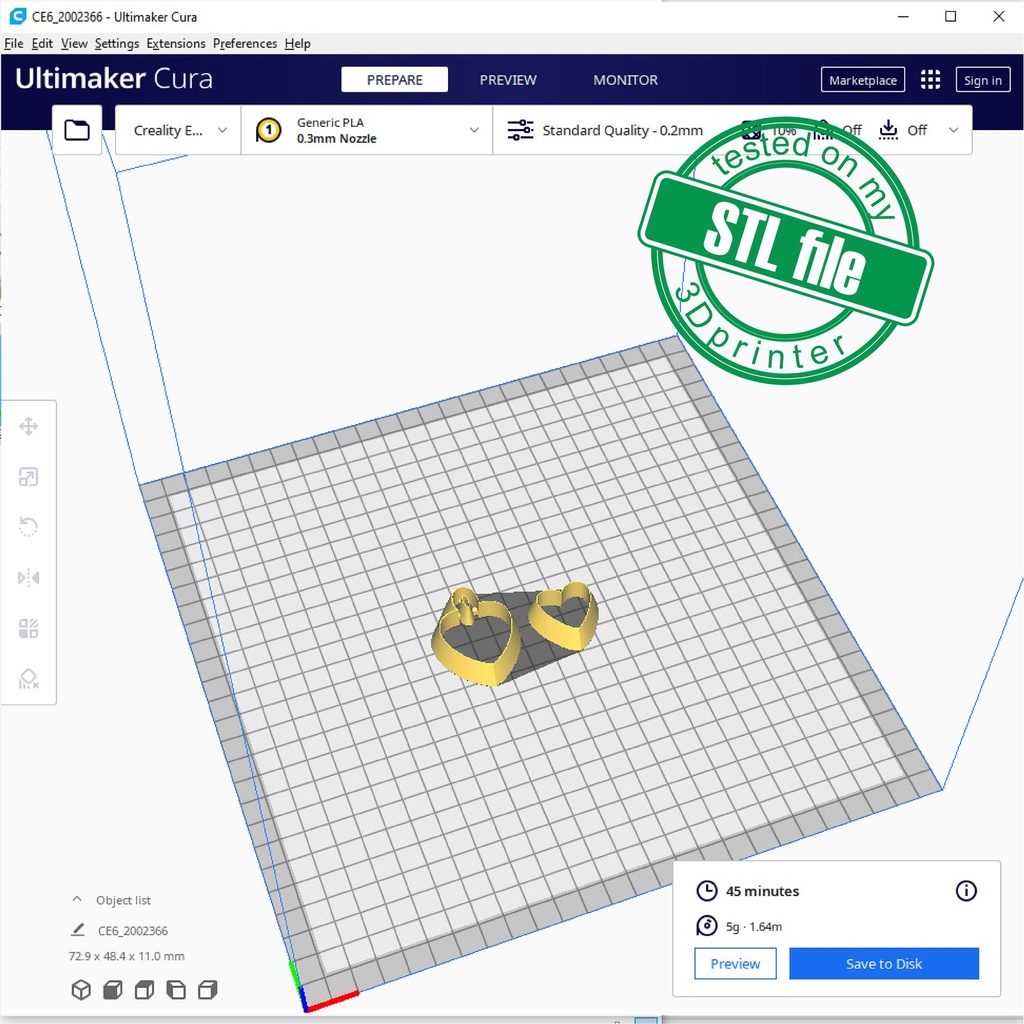This screenshot has height=1024, width=1024.
Task: Expand the Creality printer selector dropdown
Action: pyautogui.click(x=180, y=130)
